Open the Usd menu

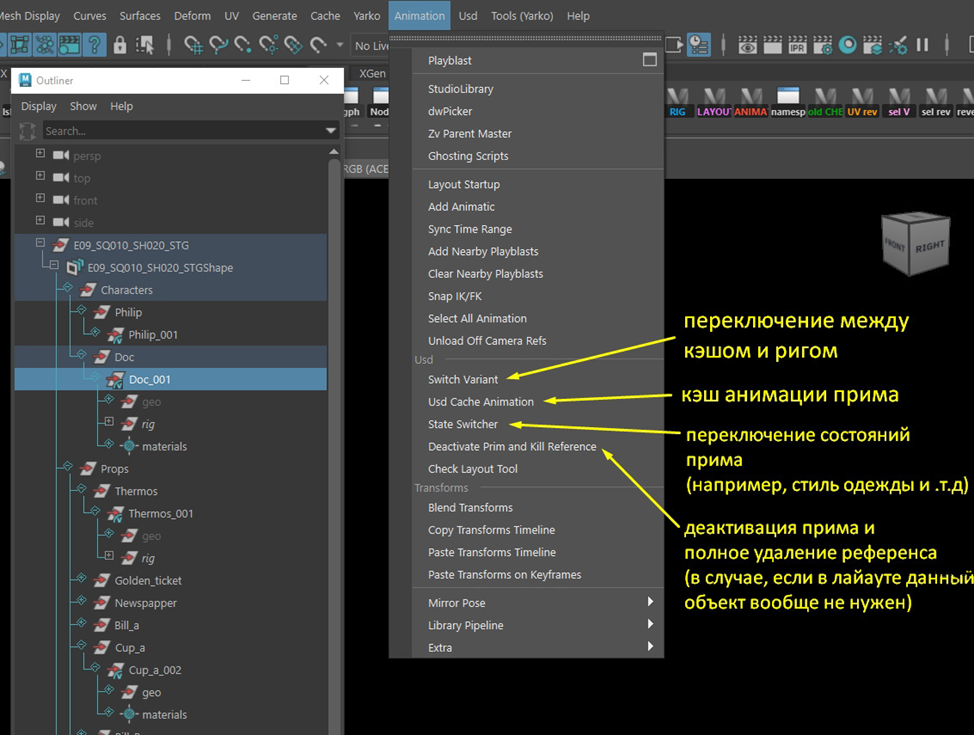pos(468,16)
